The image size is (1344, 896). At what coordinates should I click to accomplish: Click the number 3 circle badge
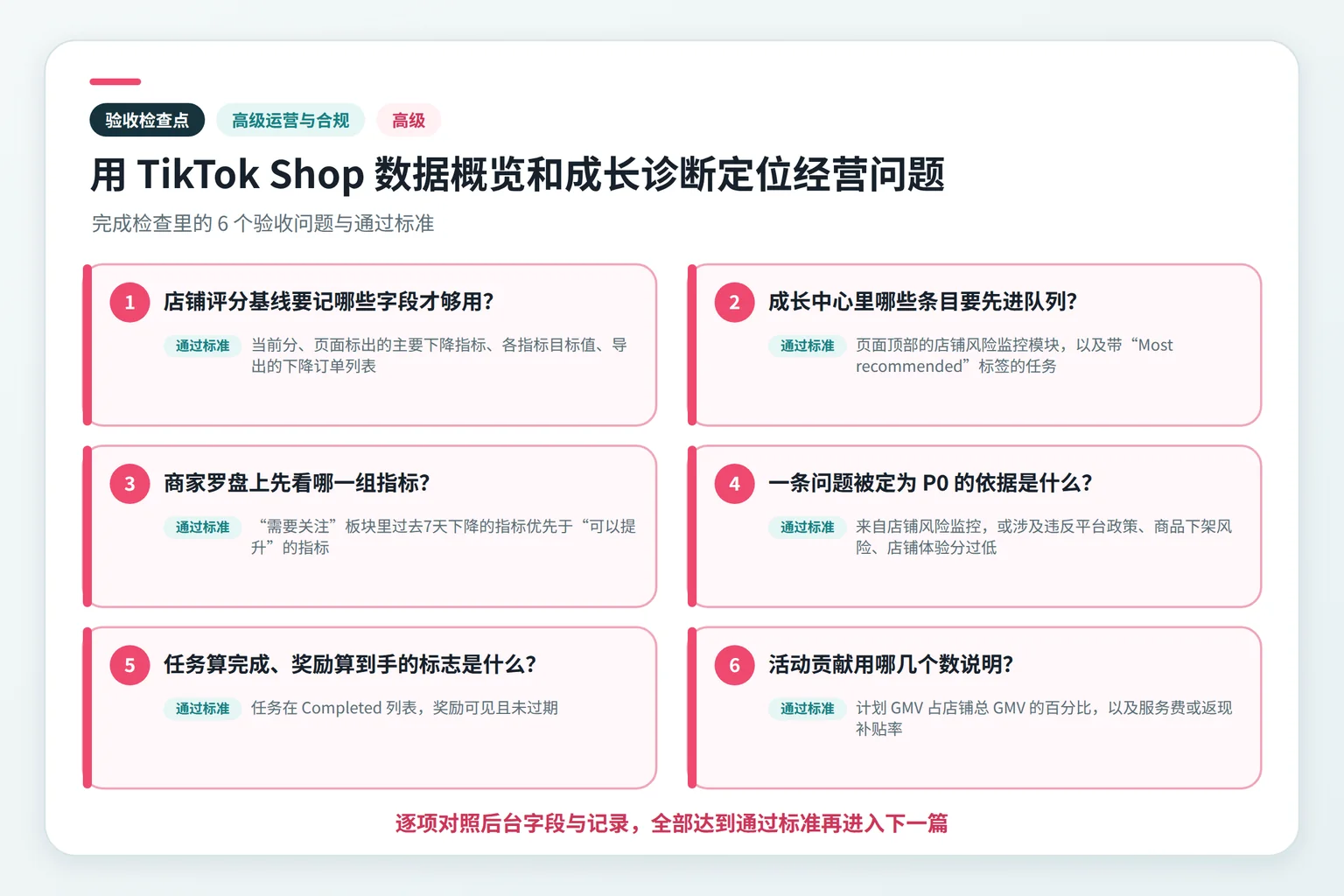coord(129,483)
